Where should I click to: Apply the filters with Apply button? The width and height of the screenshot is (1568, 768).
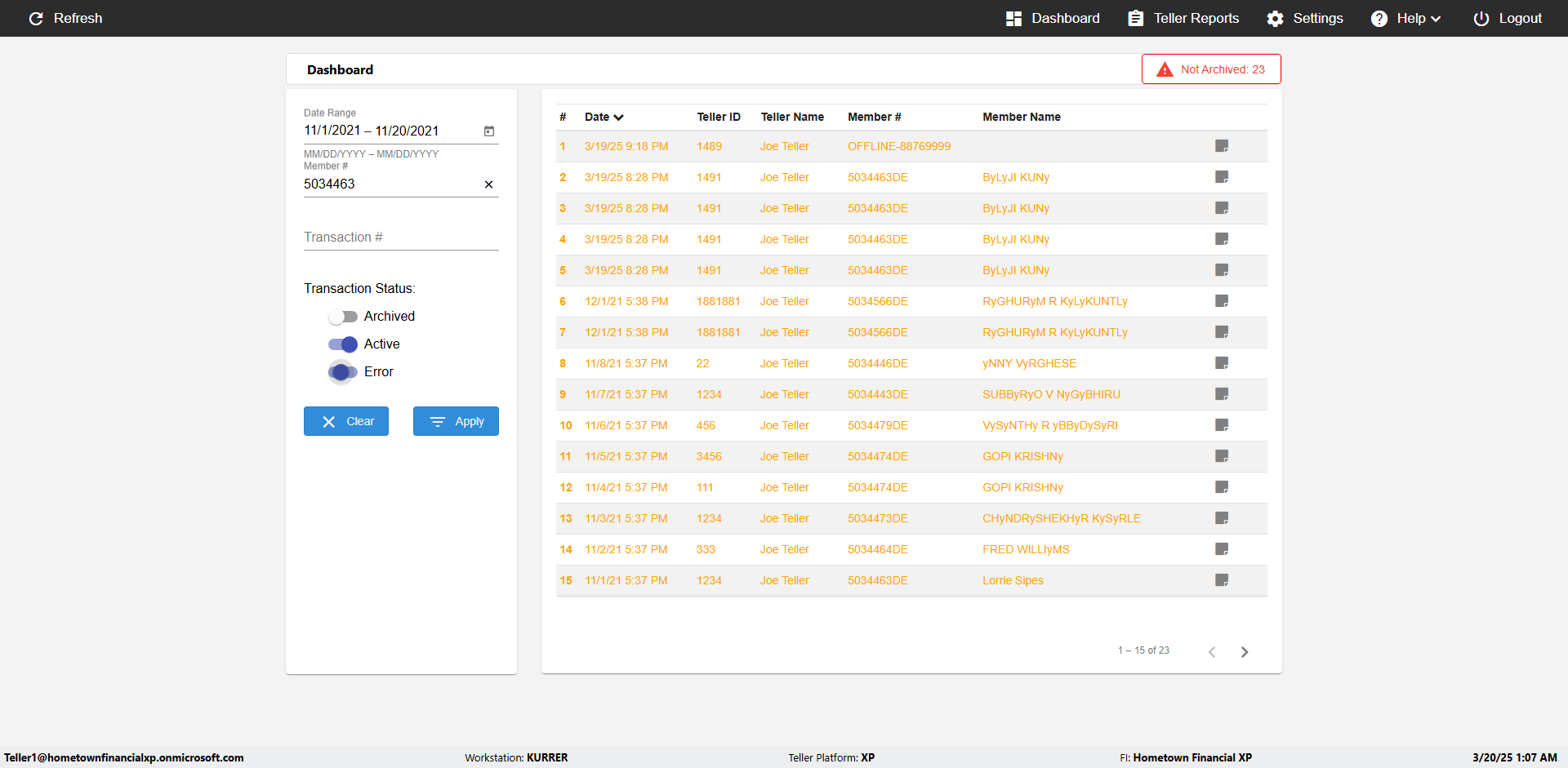click(456, 421)
